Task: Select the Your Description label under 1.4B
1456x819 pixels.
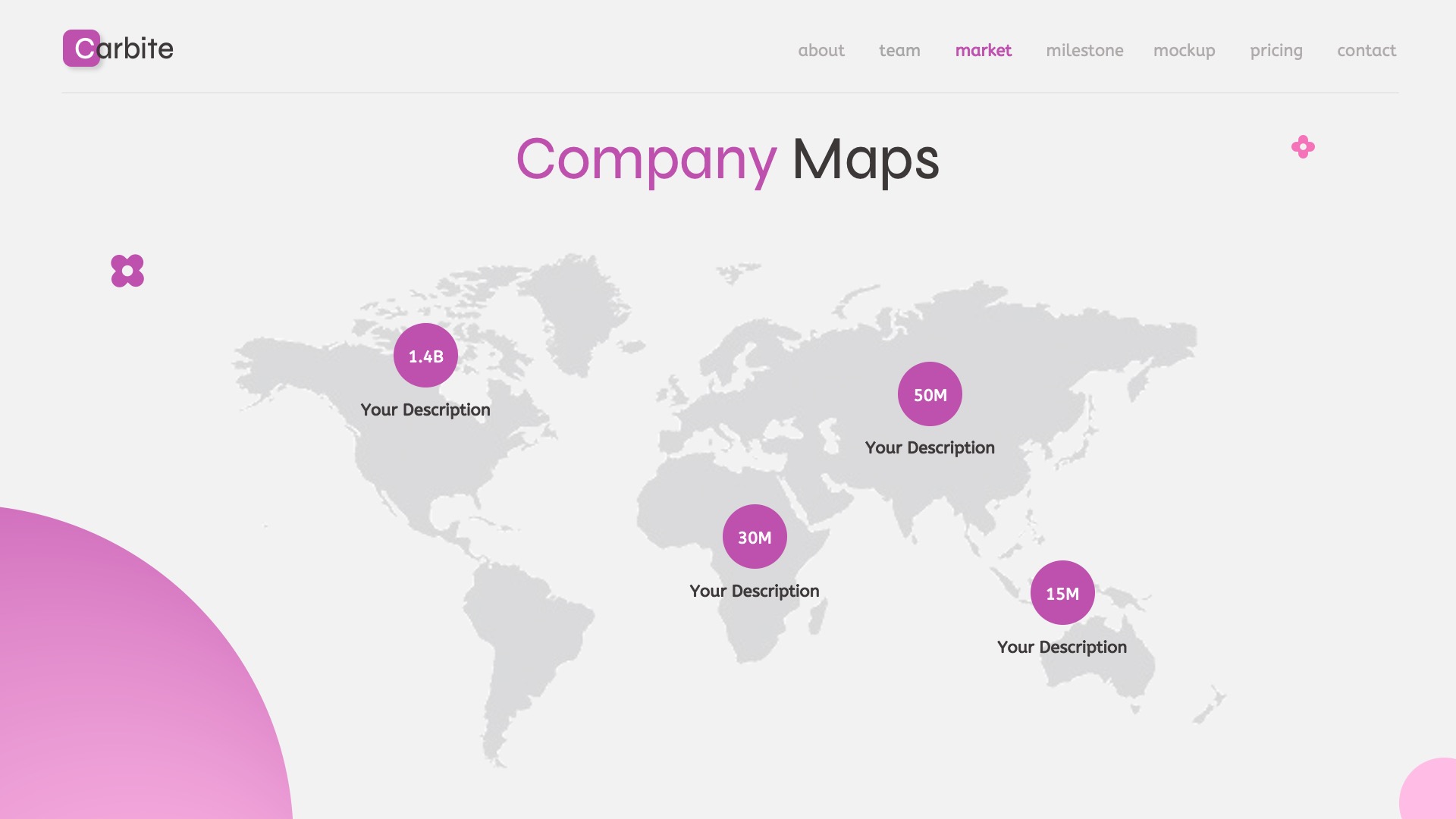Action: click(425, 409)
